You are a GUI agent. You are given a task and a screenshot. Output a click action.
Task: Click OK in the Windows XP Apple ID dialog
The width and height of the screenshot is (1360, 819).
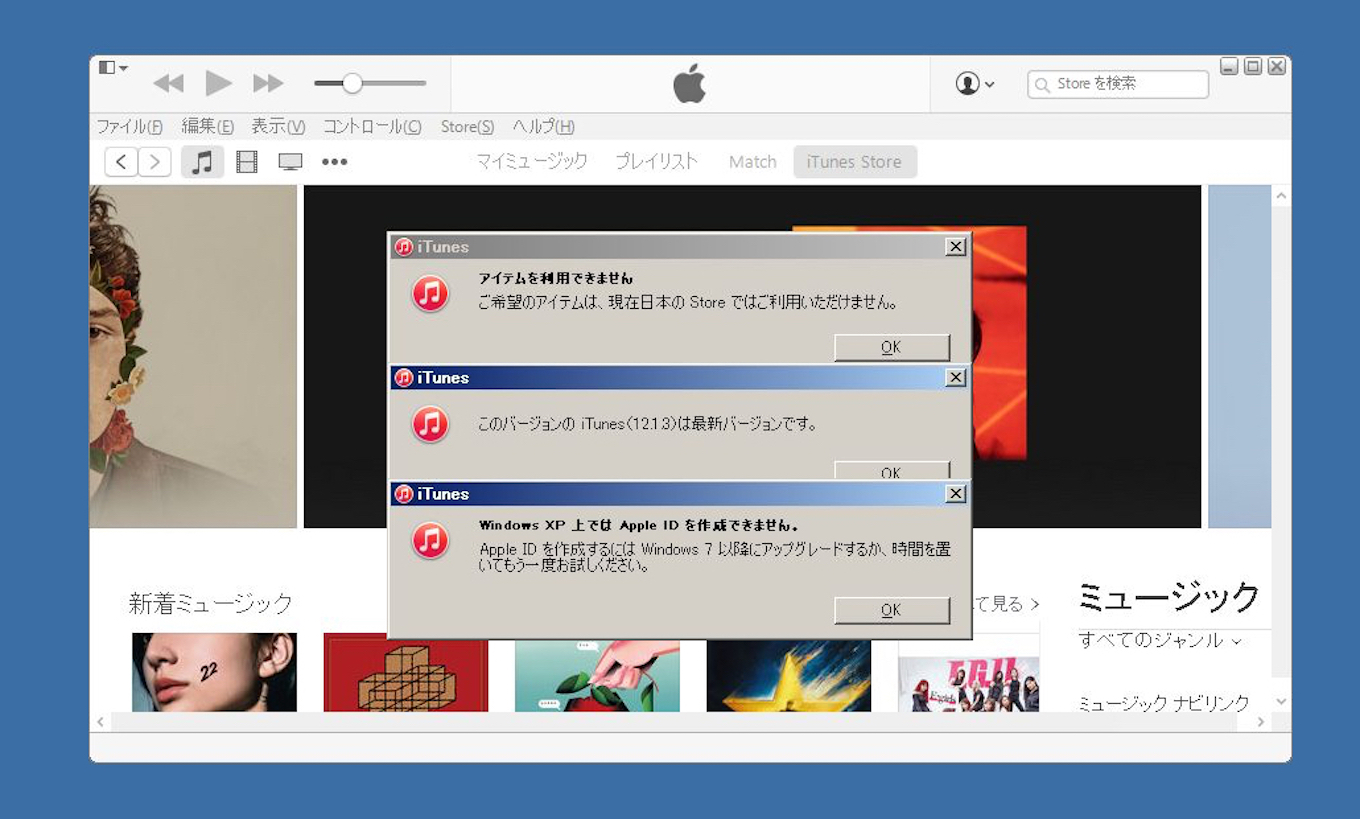891,610
